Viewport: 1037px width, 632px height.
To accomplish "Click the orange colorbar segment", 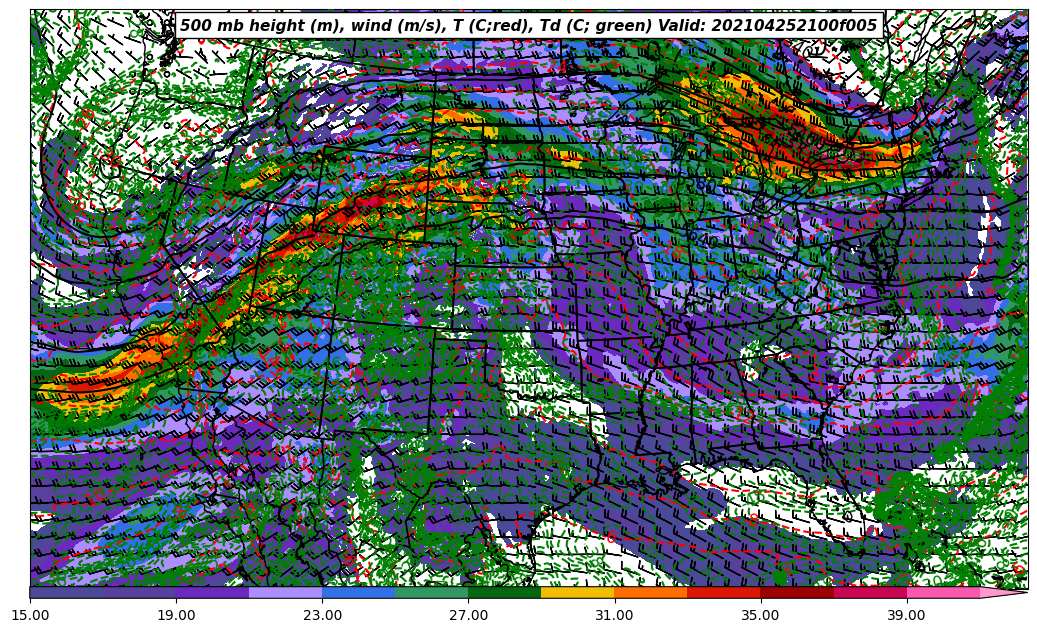I will click(x=650, y=592).
